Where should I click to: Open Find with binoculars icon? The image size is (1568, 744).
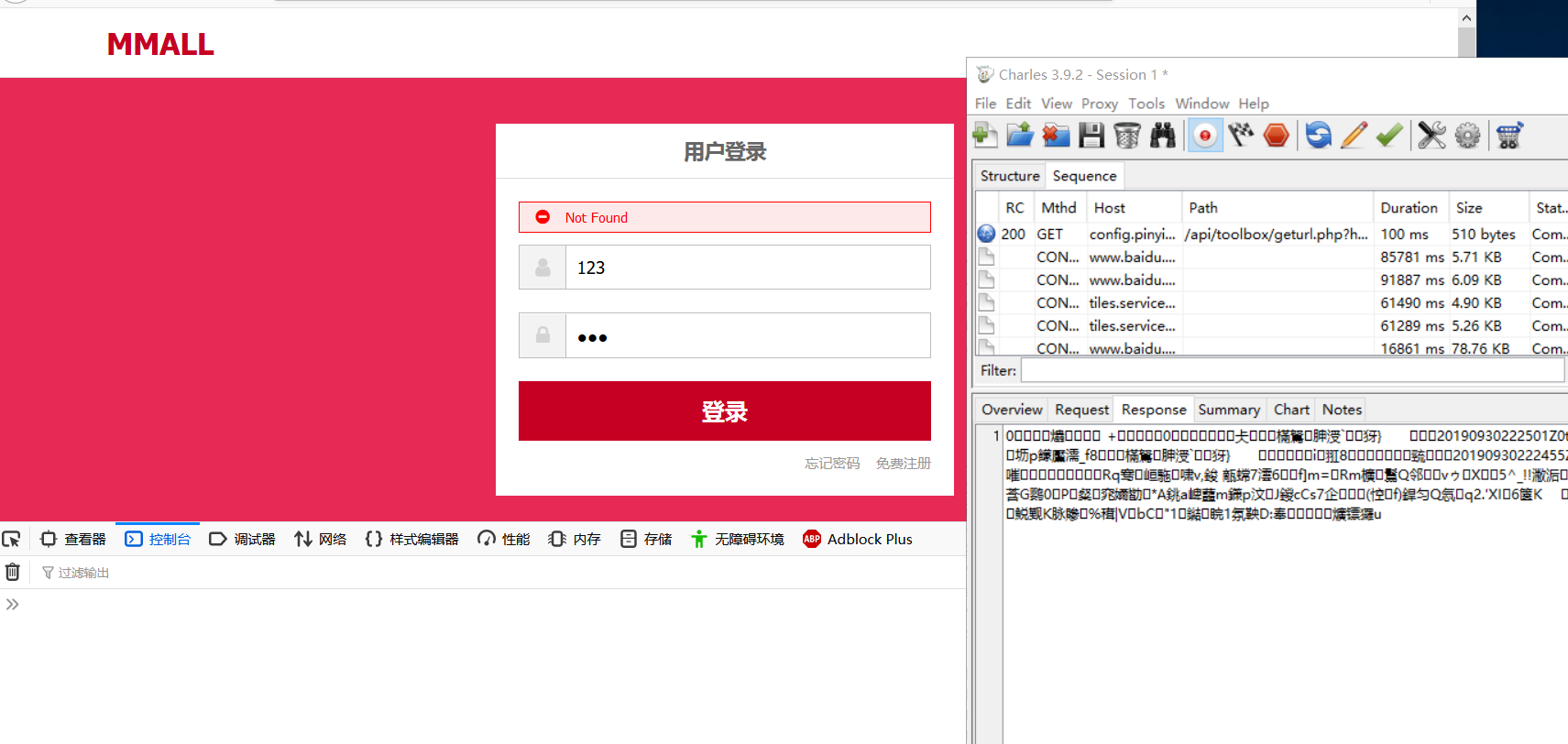coord(1163,136)
